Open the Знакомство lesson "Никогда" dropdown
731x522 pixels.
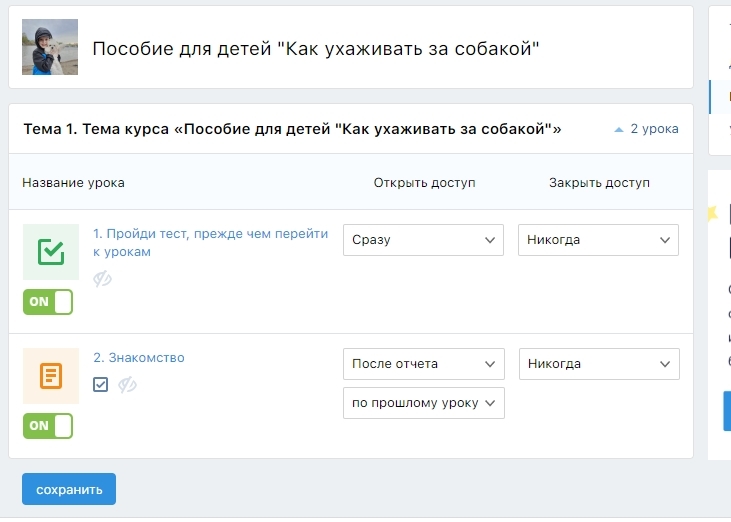point(599,364)
